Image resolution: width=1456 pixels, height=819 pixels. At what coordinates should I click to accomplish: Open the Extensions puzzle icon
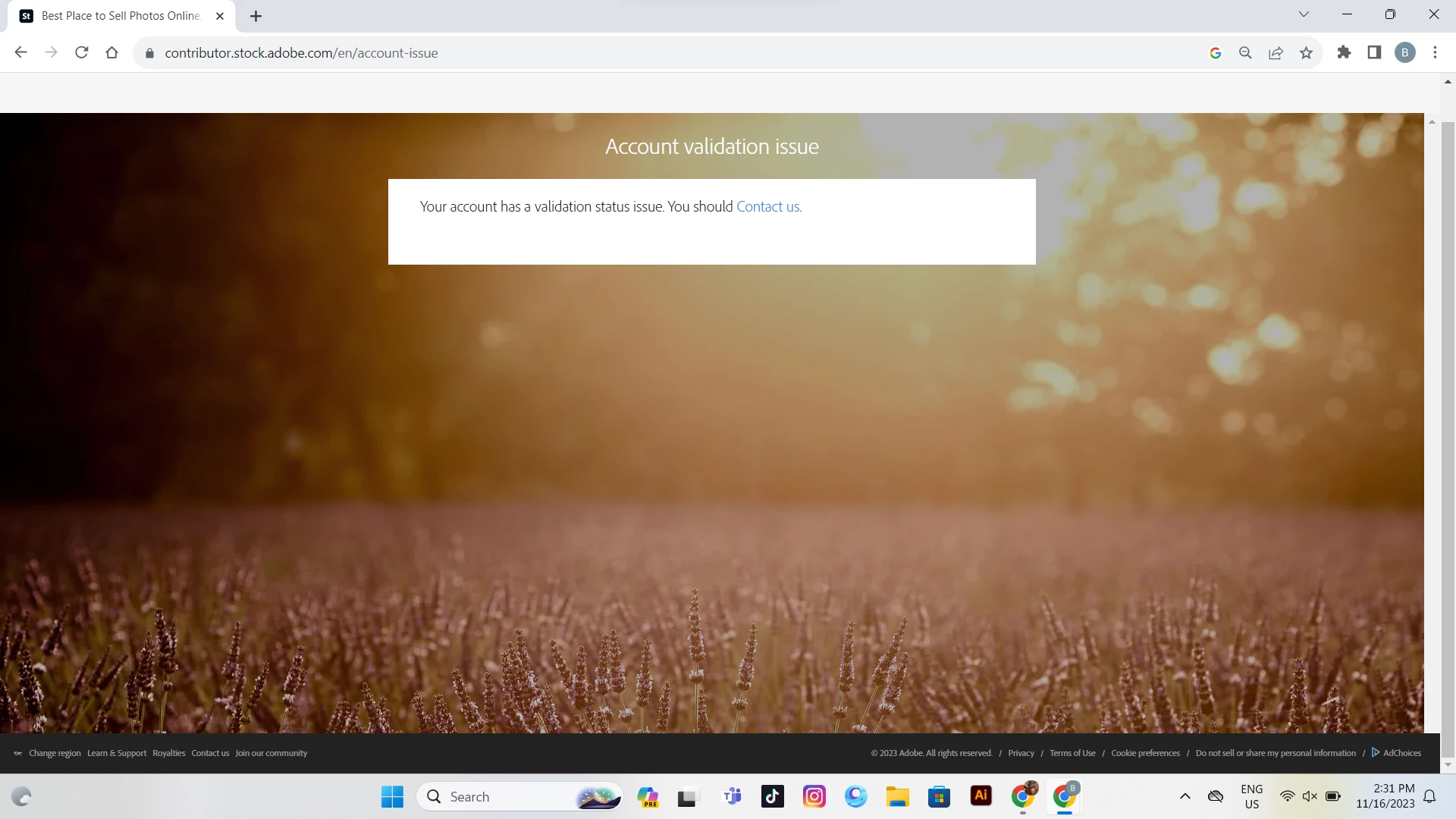click(1344, 52)
